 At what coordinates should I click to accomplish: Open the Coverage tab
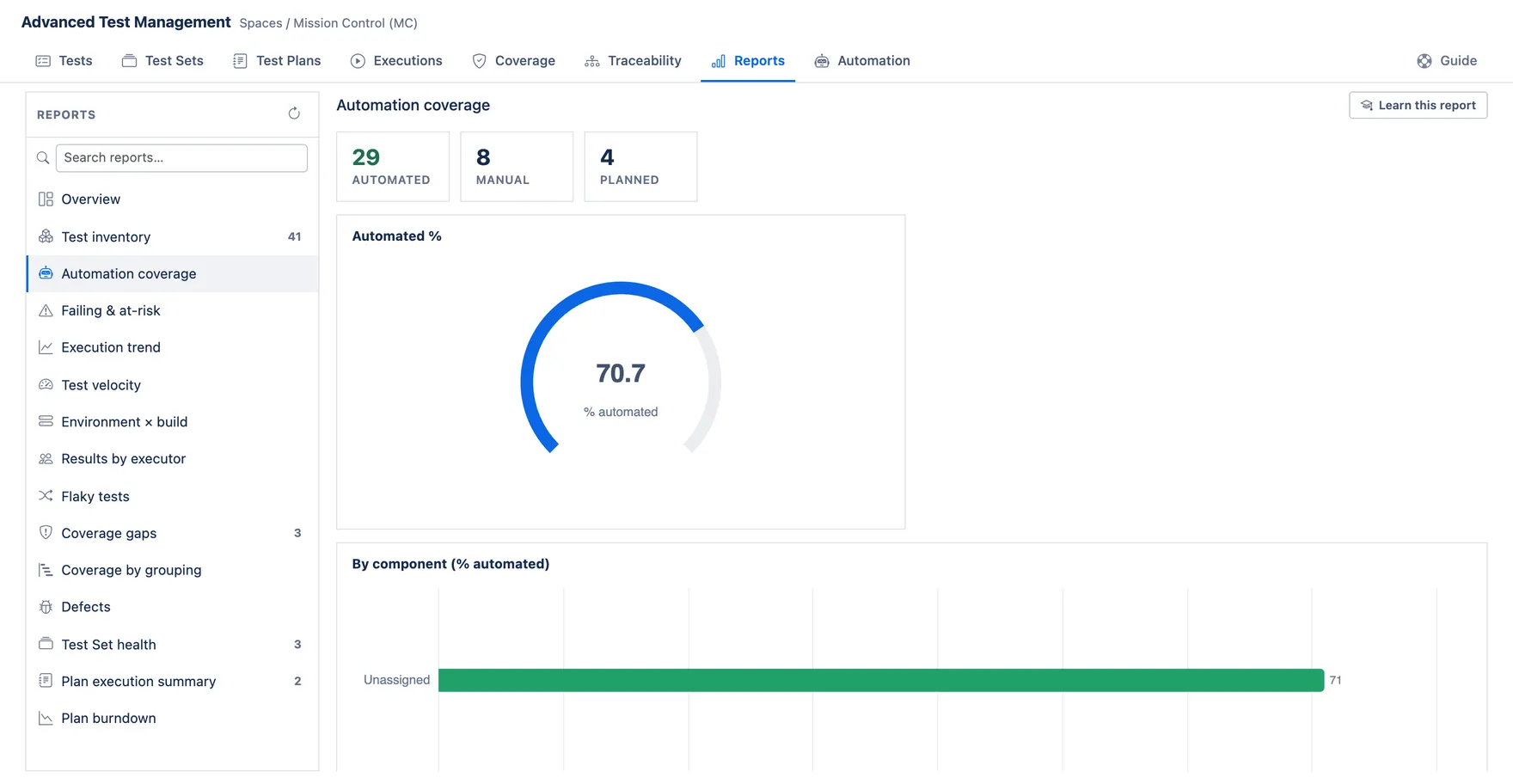tap(513, 61)
